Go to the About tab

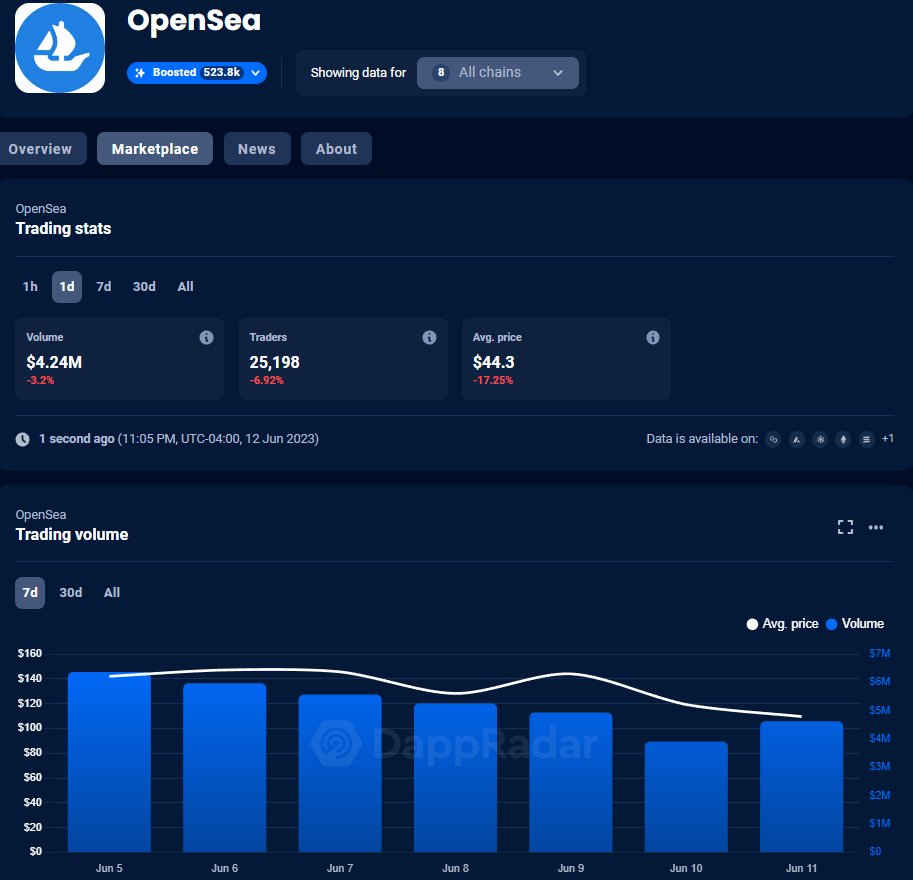coord(336,149)
